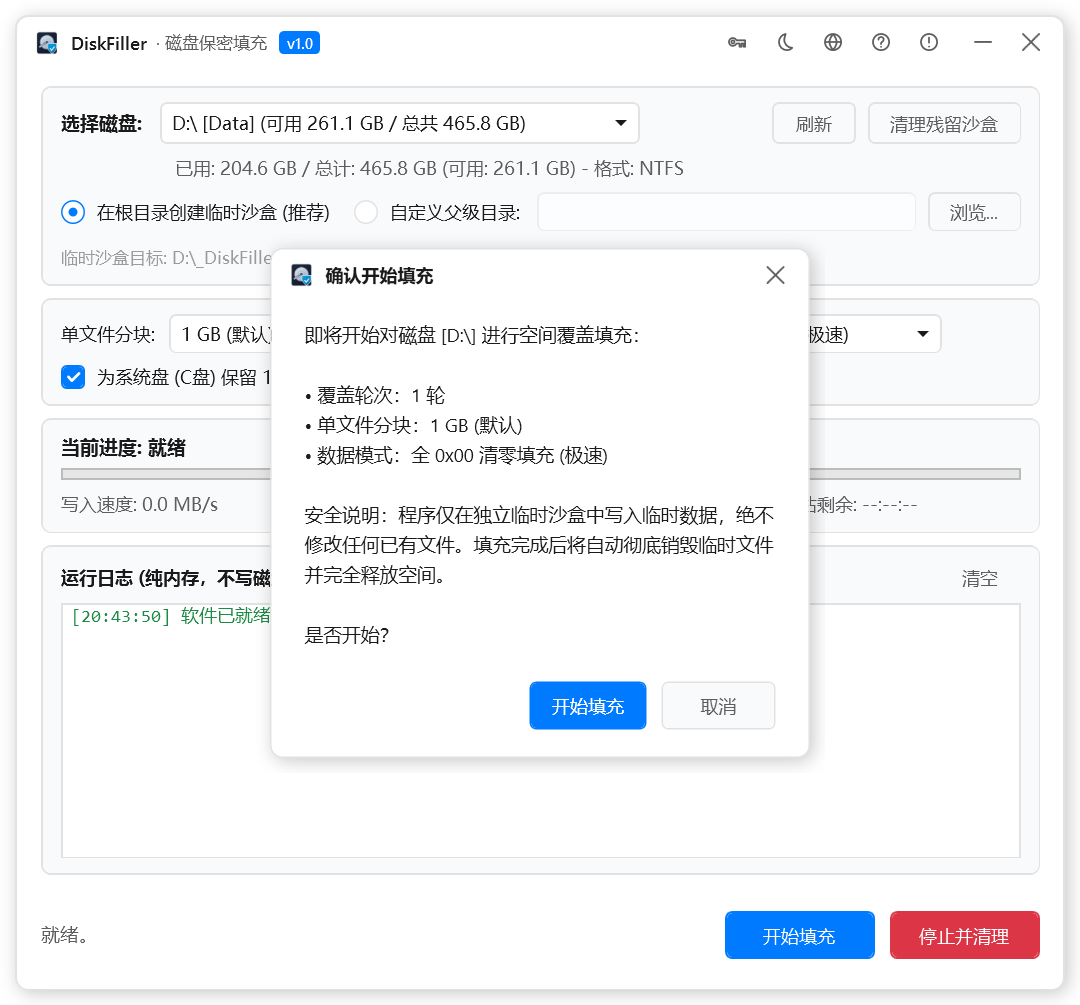Image resolution: width=1080 pixels, height=1005 pixels.
Task: Click the 写入速度: 0.0 MB/s text
Action: [x=139, y=505]
